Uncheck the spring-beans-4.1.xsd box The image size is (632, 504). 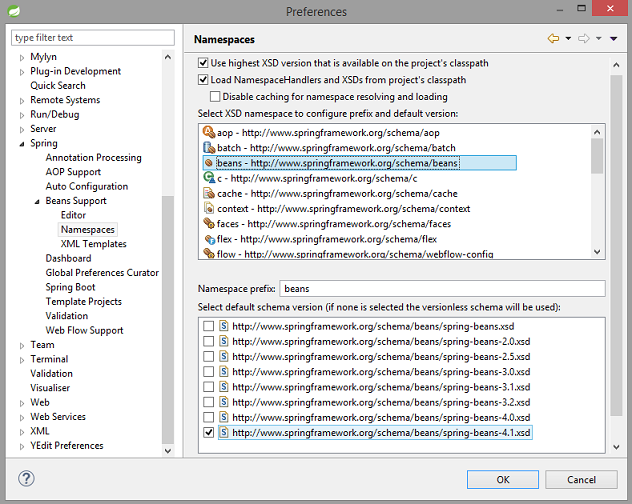pyautogui.click(x=208, y=432)
